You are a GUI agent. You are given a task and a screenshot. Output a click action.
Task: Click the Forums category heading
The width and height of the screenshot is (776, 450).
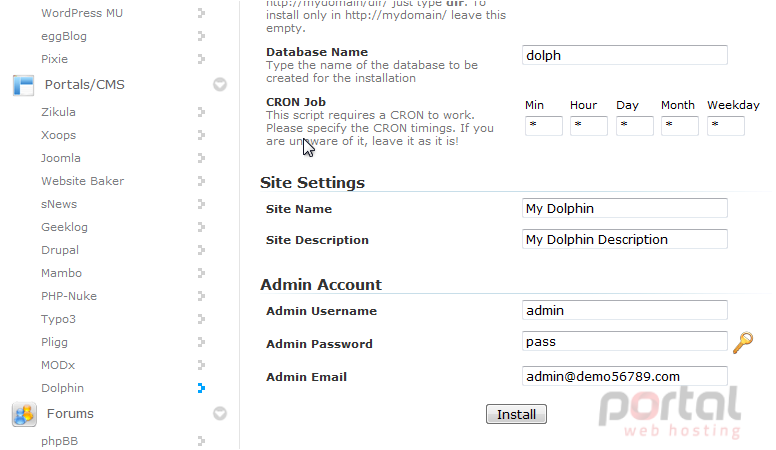click(70, 413)
